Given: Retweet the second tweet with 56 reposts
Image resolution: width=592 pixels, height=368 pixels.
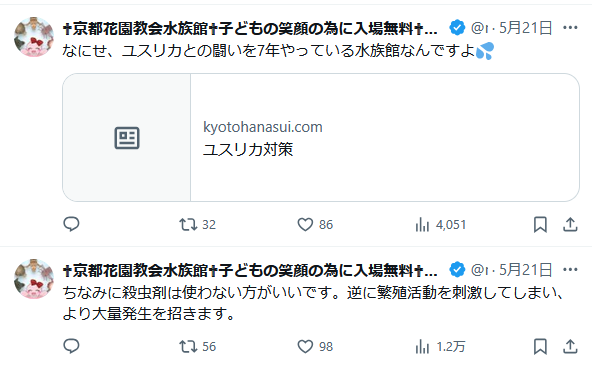Looking at the screenshot, I should (197, 346).
